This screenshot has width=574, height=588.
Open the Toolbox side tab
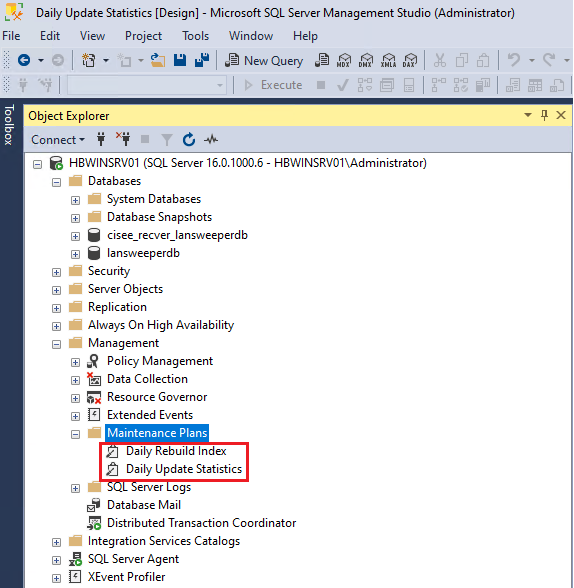(x=9, y=125)
